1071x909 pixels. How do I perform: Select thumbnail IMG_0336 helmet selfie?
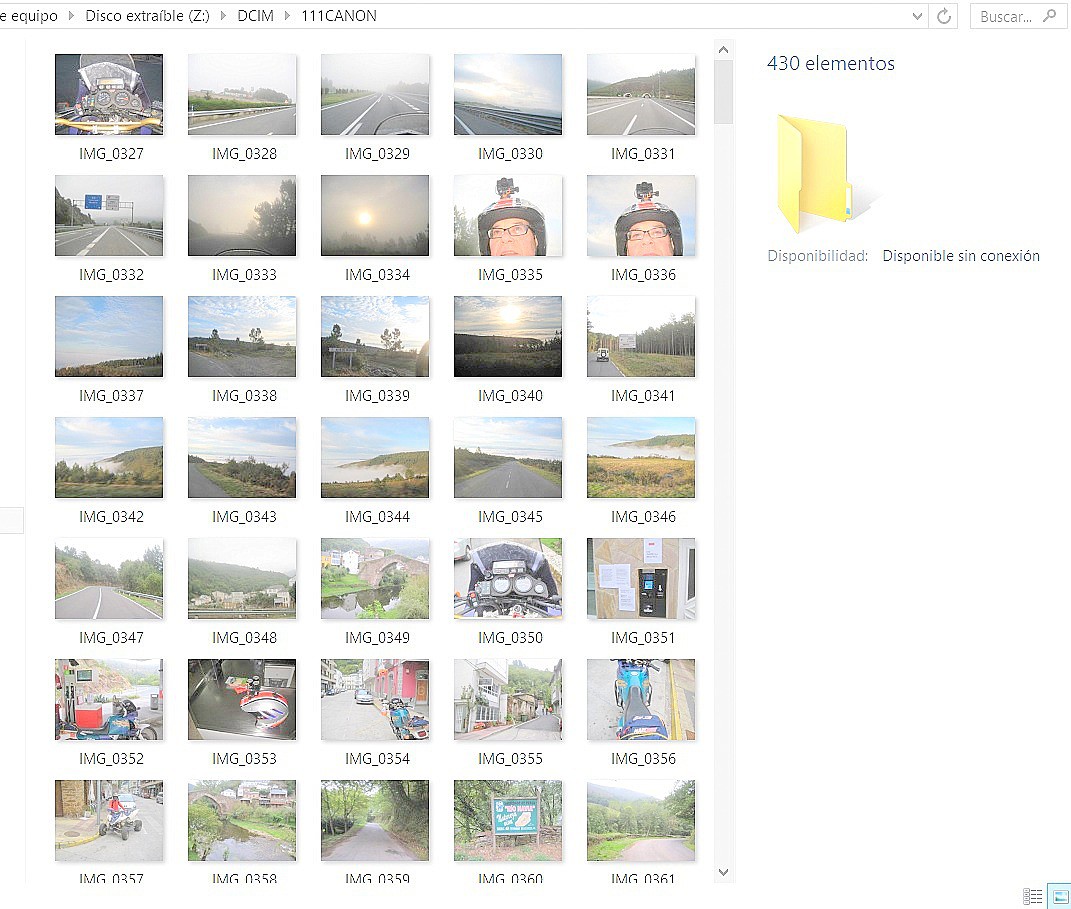(641, 215)
